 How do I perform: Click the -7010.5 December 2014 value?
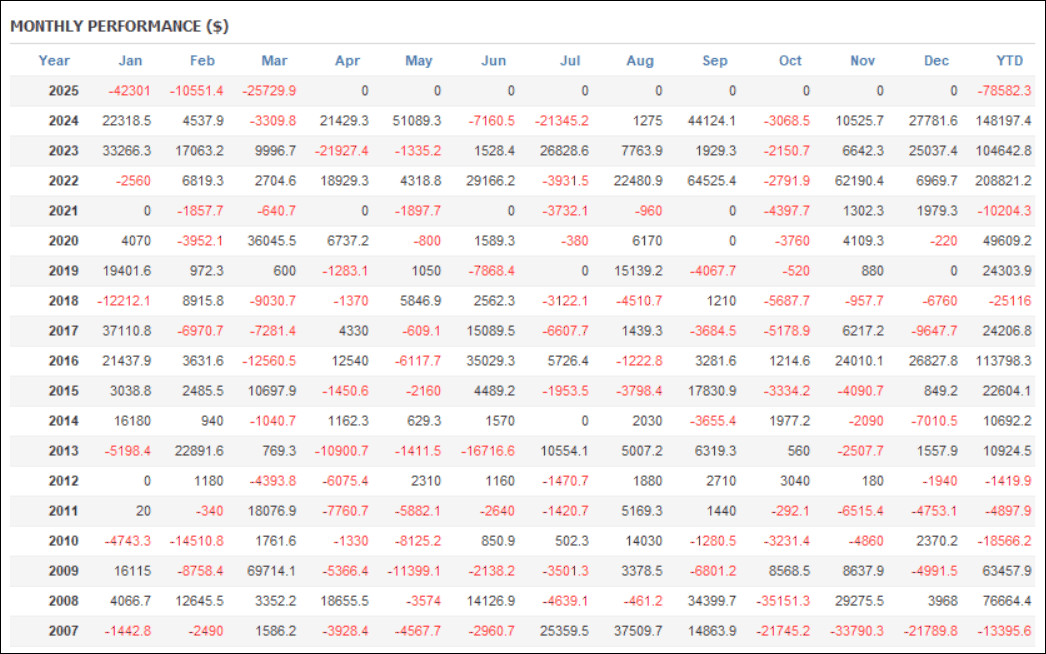pos(934,421)
